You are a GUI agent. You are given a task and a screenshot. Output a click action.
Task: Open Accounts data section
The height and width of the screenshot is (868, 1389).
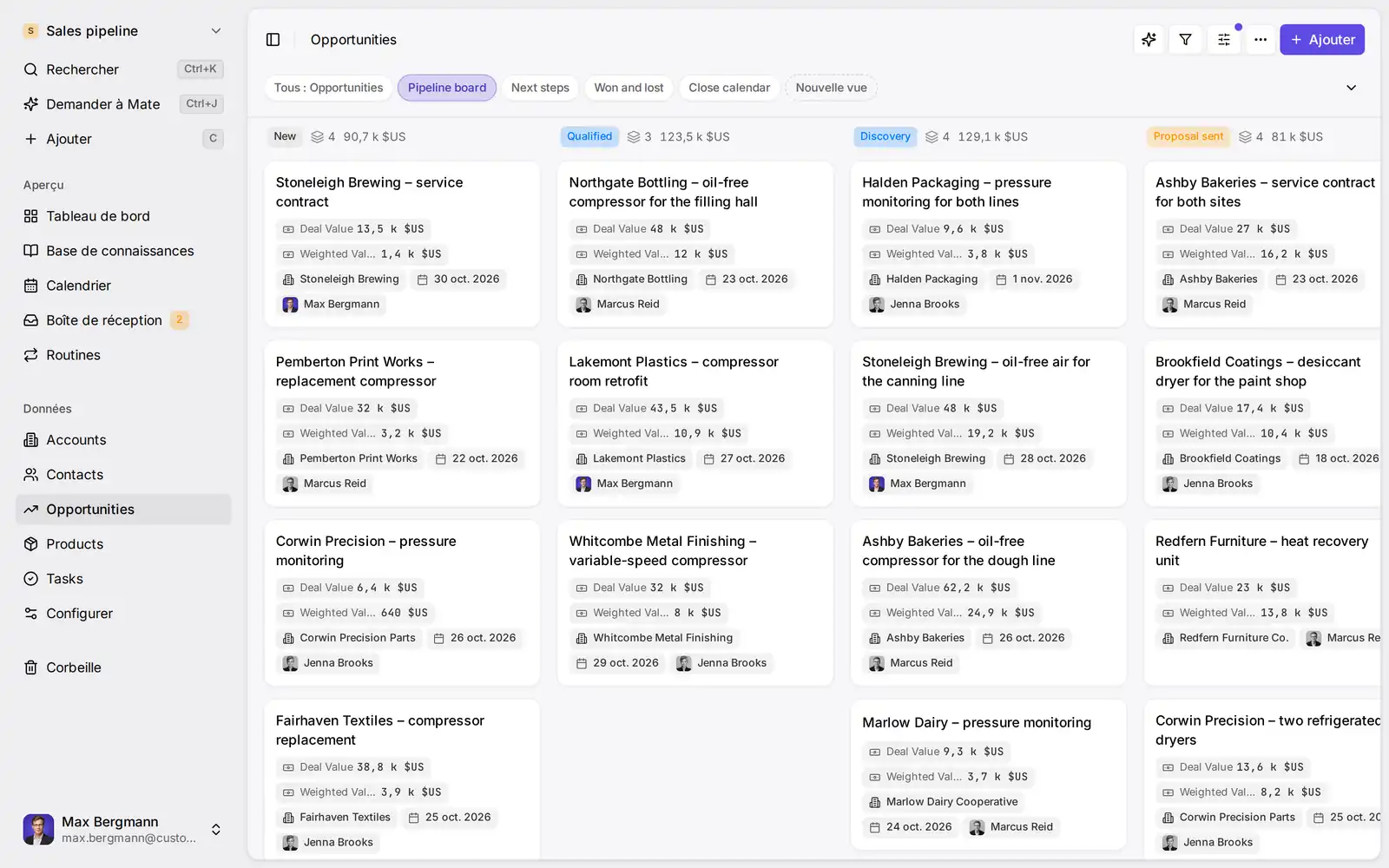tap(123, 440)
